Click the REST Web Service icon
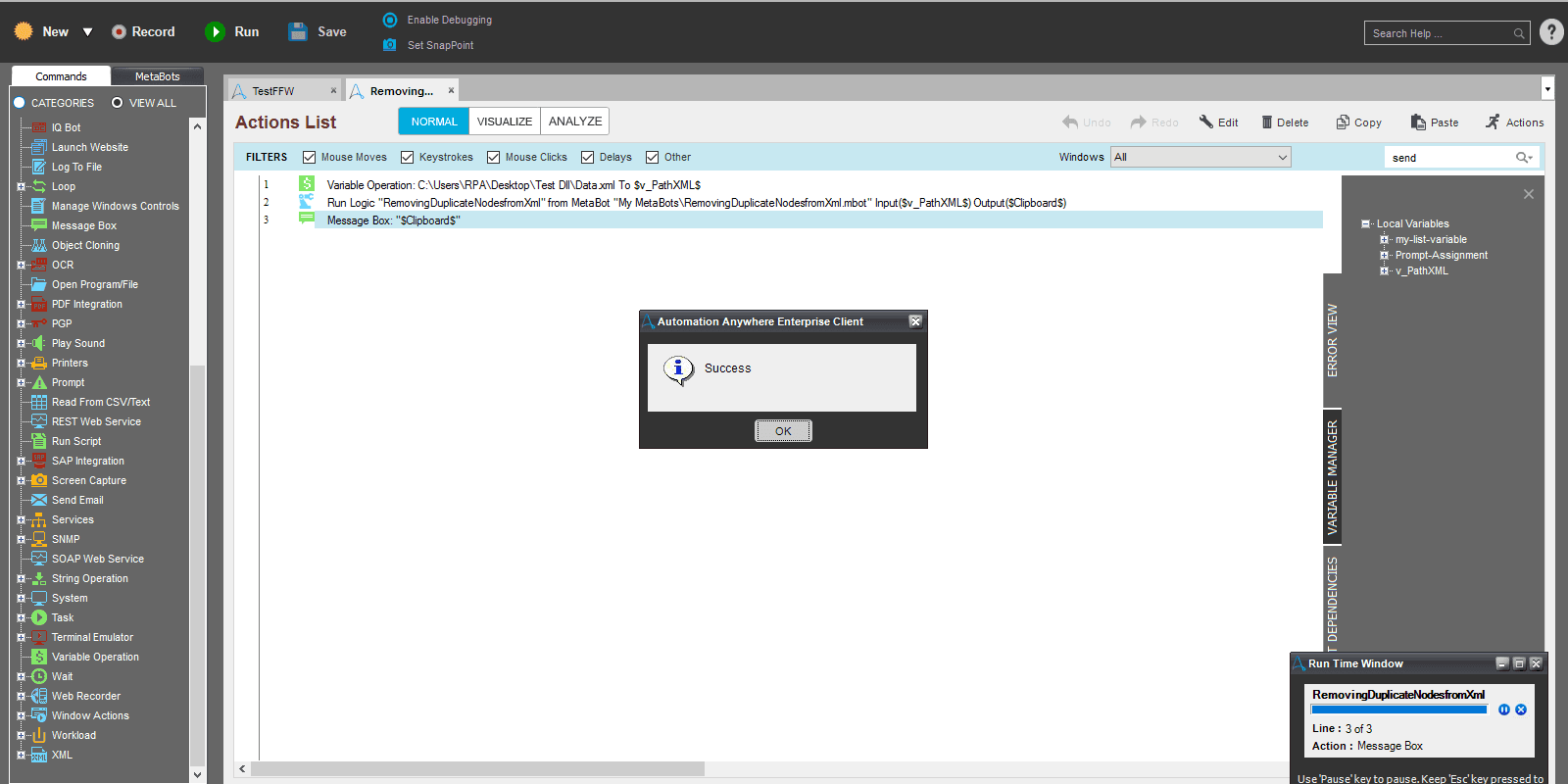Screen dimensions: 1568x784 pyautogui.click(x=39, y=421)
